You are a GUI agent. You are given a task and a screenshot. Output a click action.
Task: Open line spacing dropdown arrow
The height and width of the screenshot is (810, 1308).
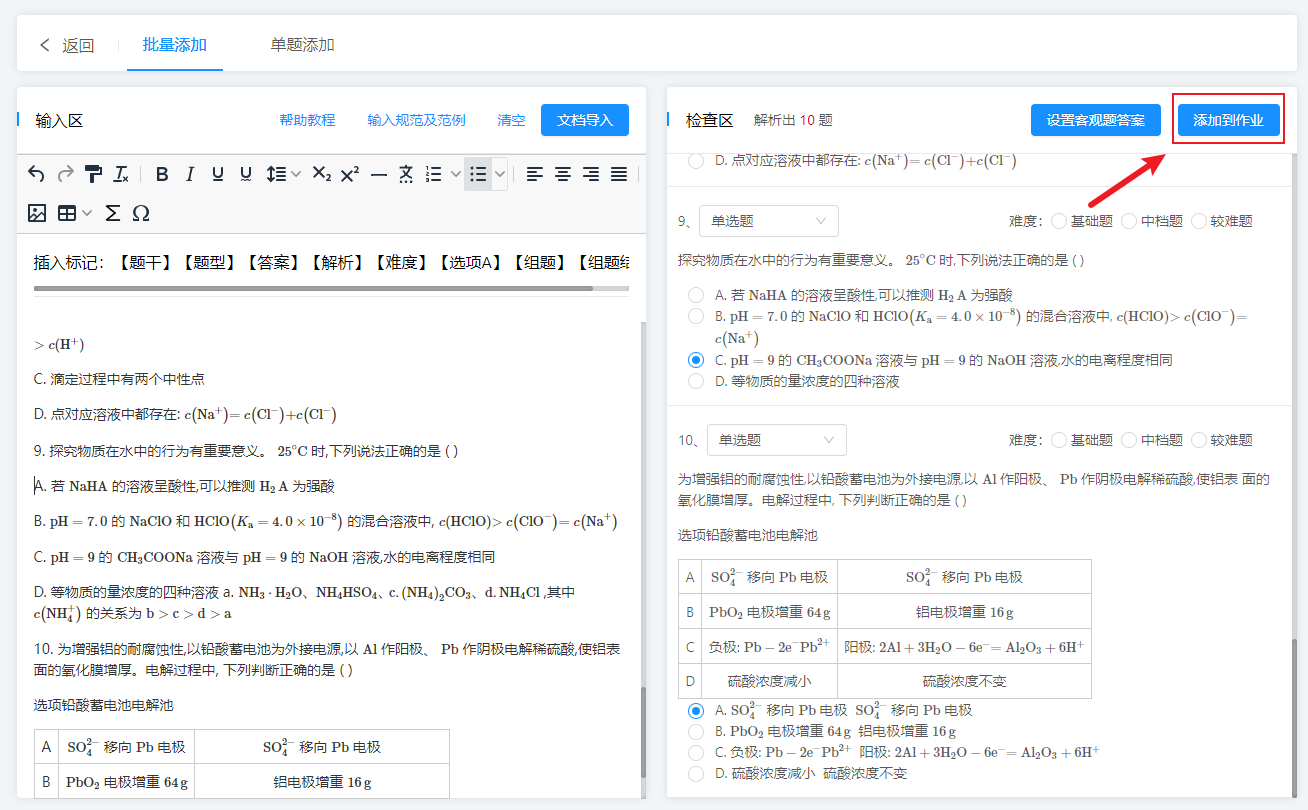click(x=296, y=174)
